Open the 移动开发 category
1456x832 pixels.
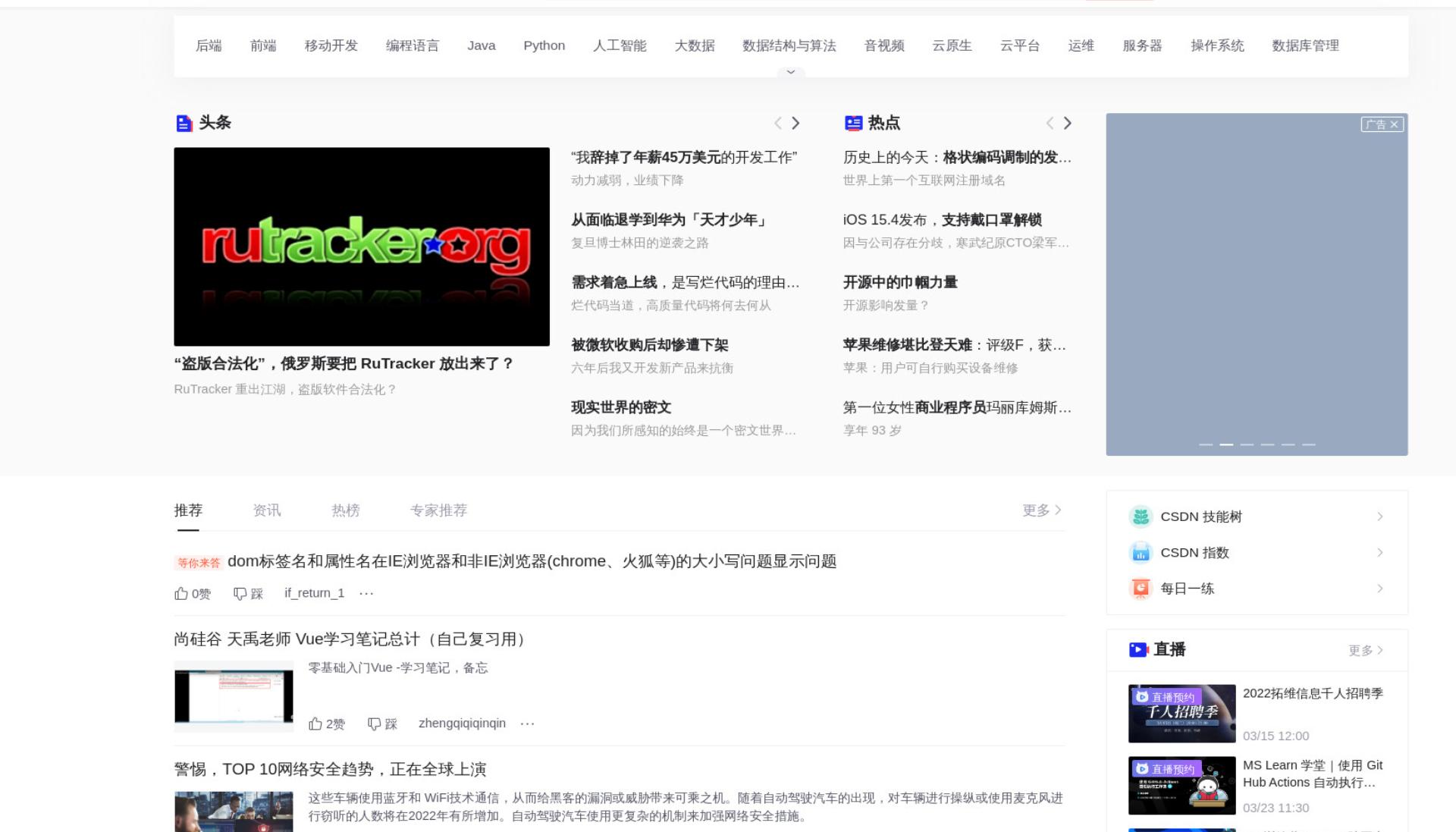(331, 46)
